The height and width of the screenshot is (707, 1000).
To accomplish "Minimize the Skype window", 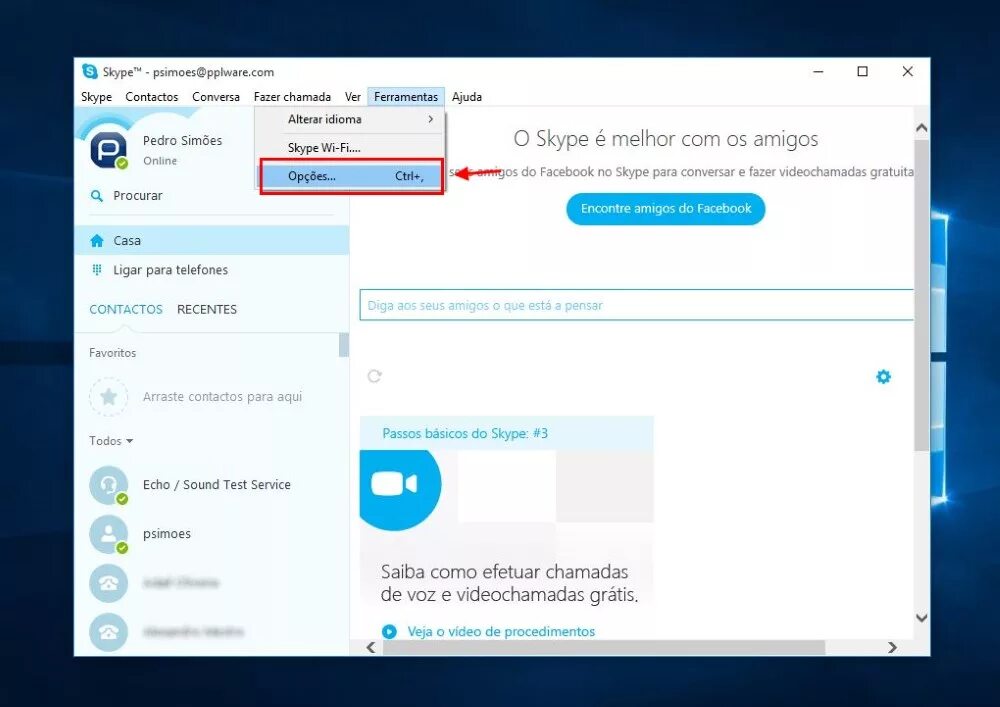I will 818,71.
